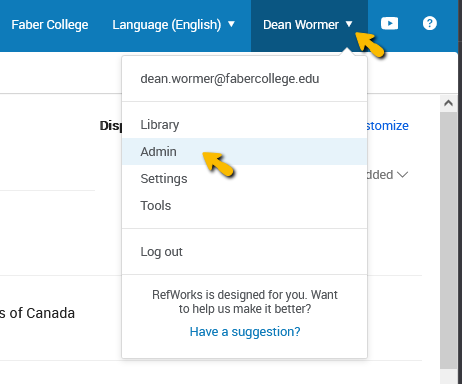Click the 'of Canada' reference title text
Viewport: 462px width, 384px height.
coord(37,313)
